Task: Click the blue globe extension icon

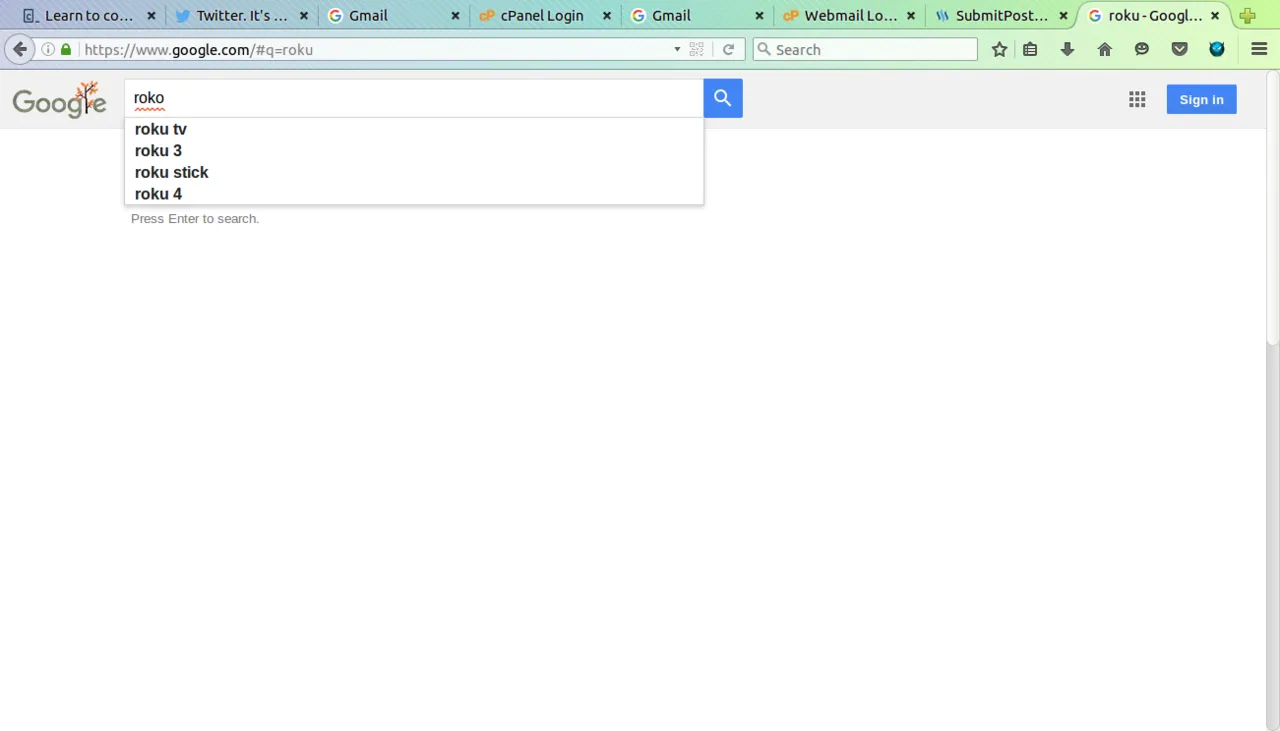Action: (x=1217, y=49)
